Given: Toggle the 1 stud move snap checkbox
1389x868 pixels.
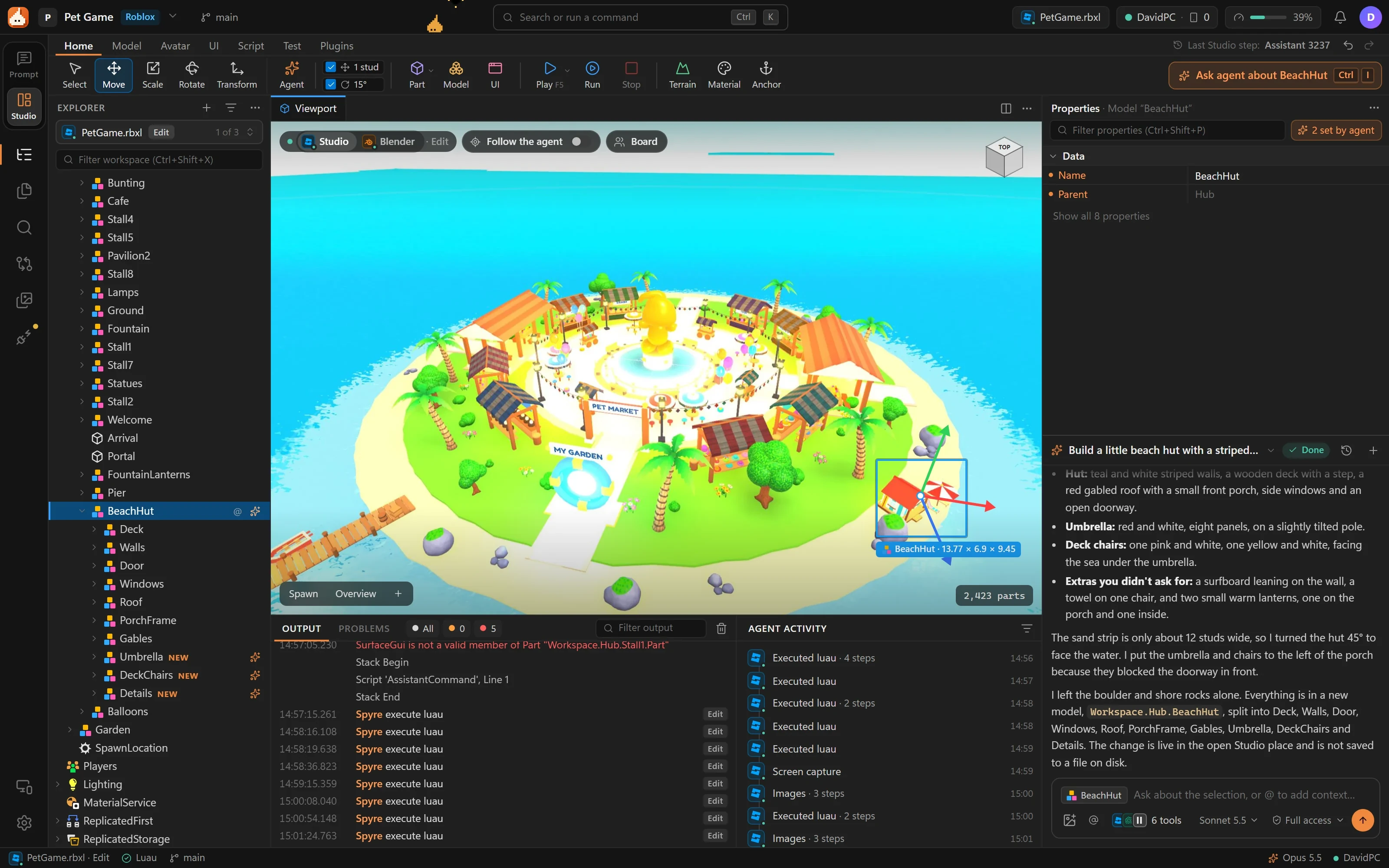Looking at the screenshot, I should 331,67.
